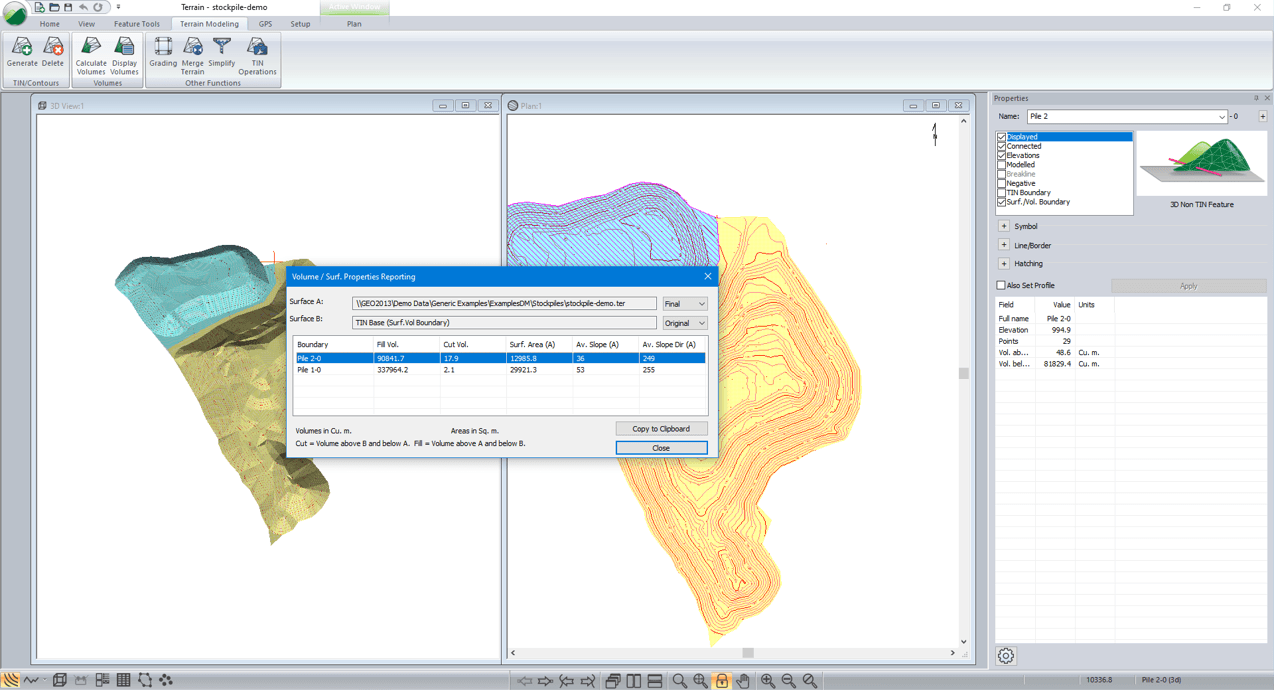Viewport: 1274px width, 690px height.
Task: Switch to the Terrain Modeling tab
Action: 209,23
